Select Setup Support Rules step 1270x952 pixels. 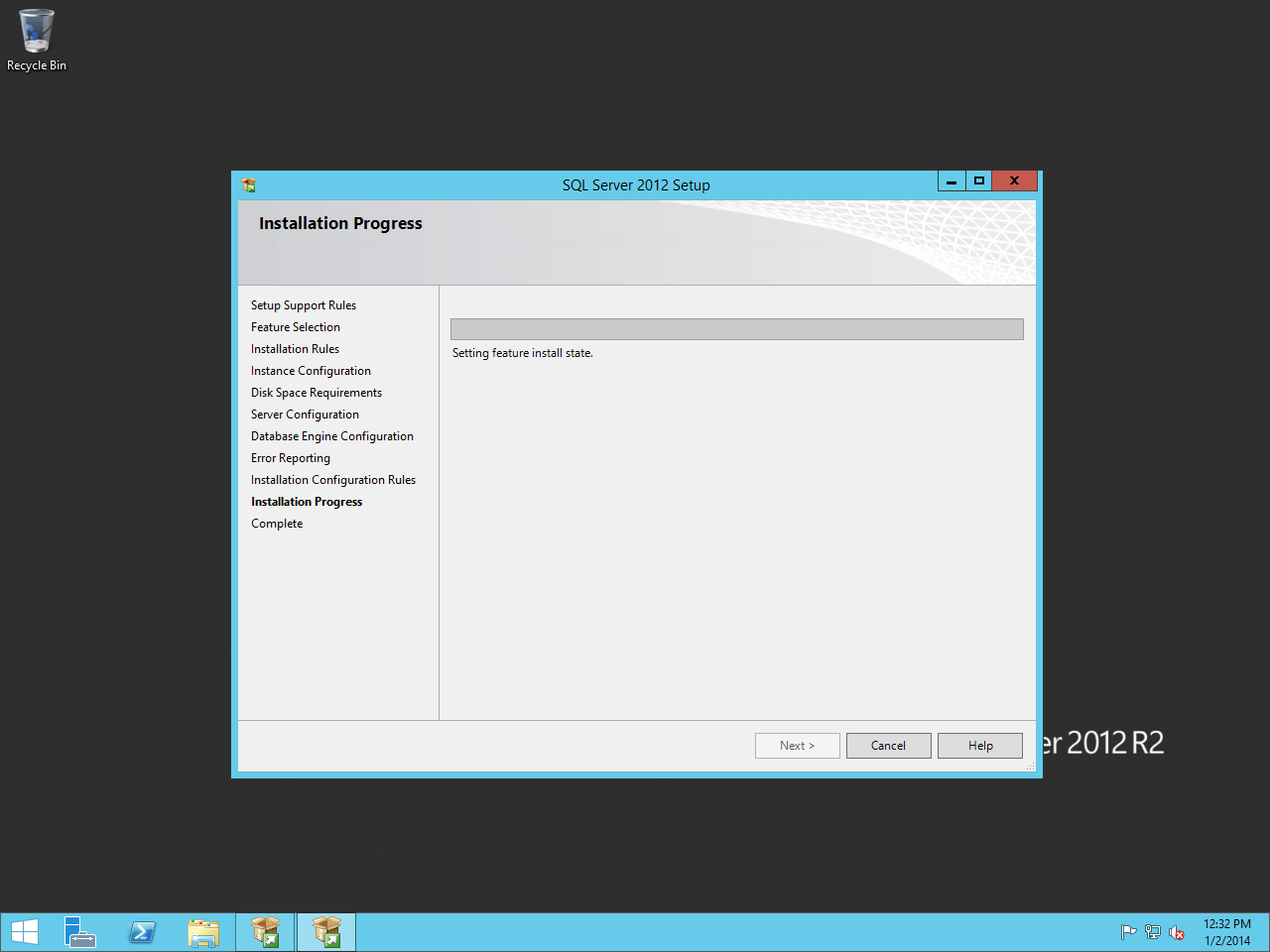pos(304,305)
